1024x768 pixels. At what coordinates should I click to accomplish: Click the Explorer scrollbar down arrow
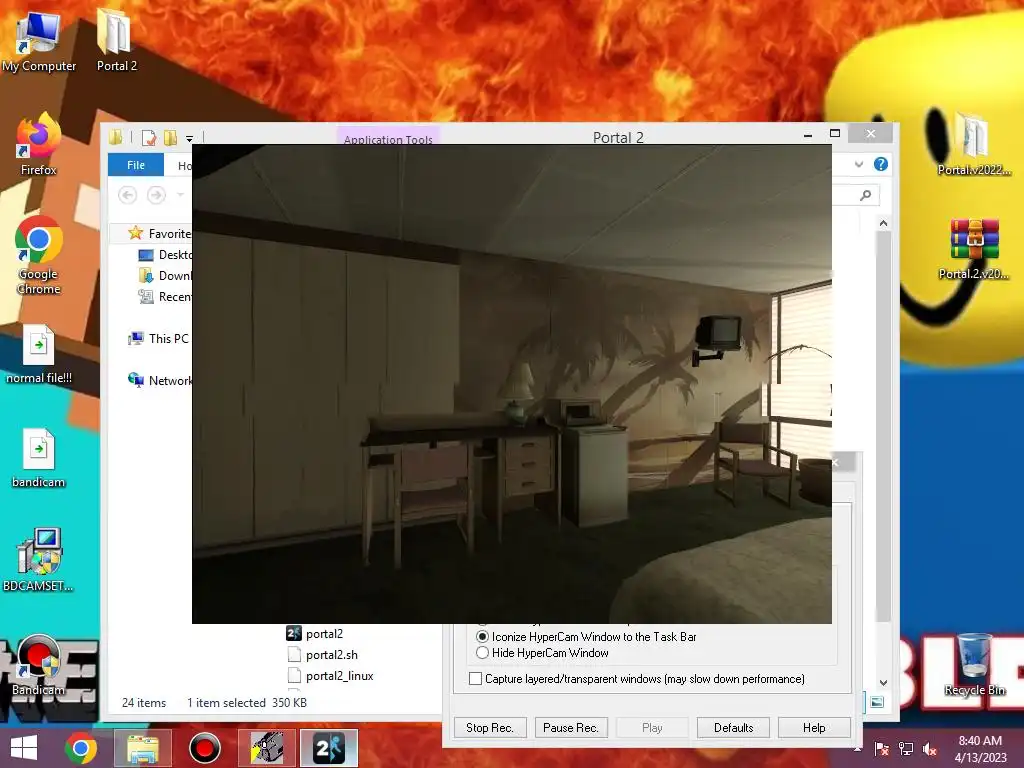(x=884, y=682)
